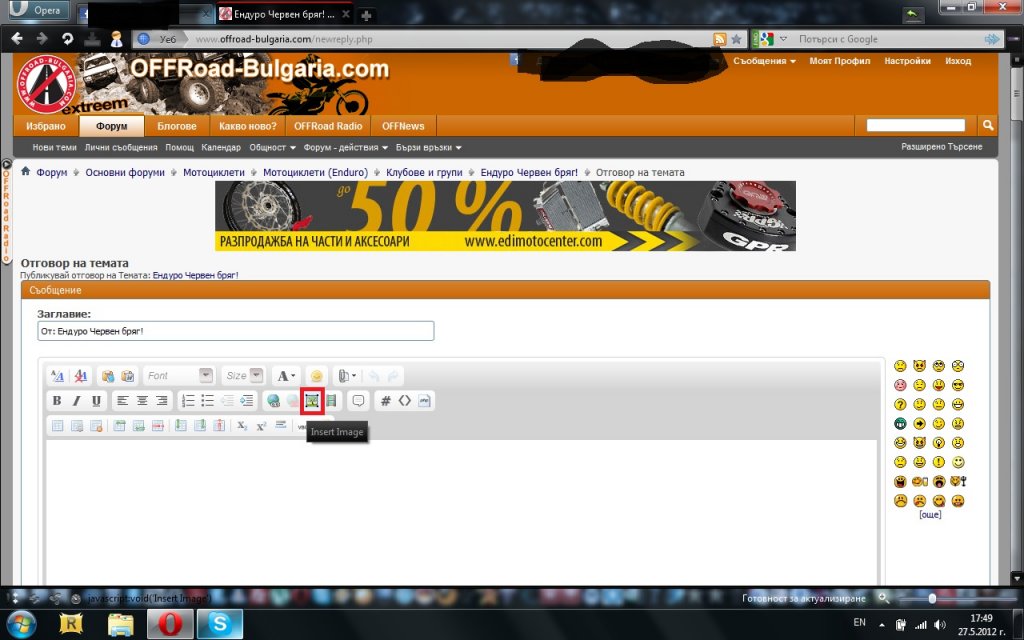
Task: Wrap selection in HTML tags (<> icon)
Action: click(x=405, y=400)
